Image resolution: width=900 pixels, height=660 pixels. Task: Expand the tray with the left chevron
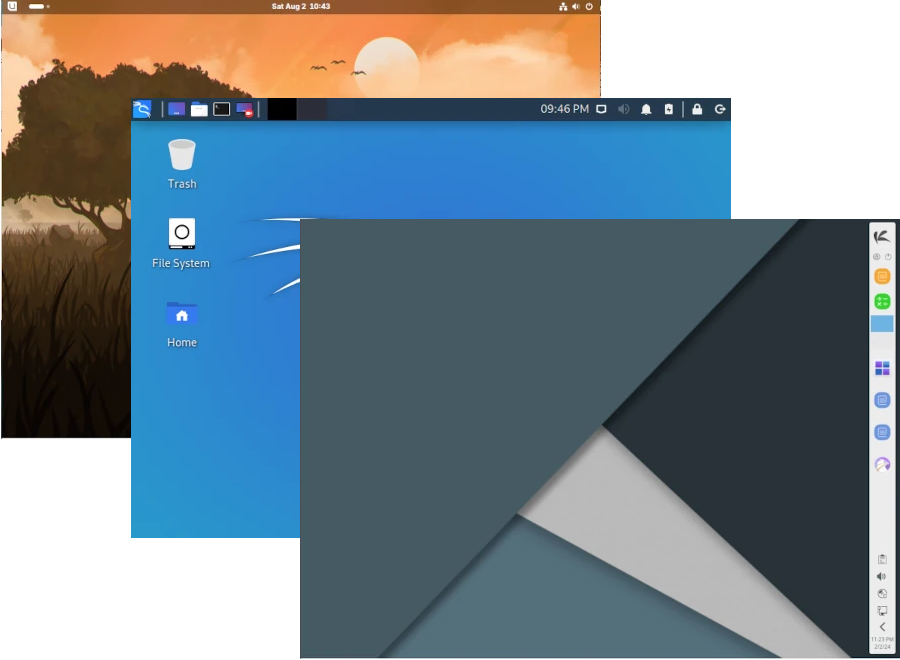pyautogui.click(x=882, y=627)
